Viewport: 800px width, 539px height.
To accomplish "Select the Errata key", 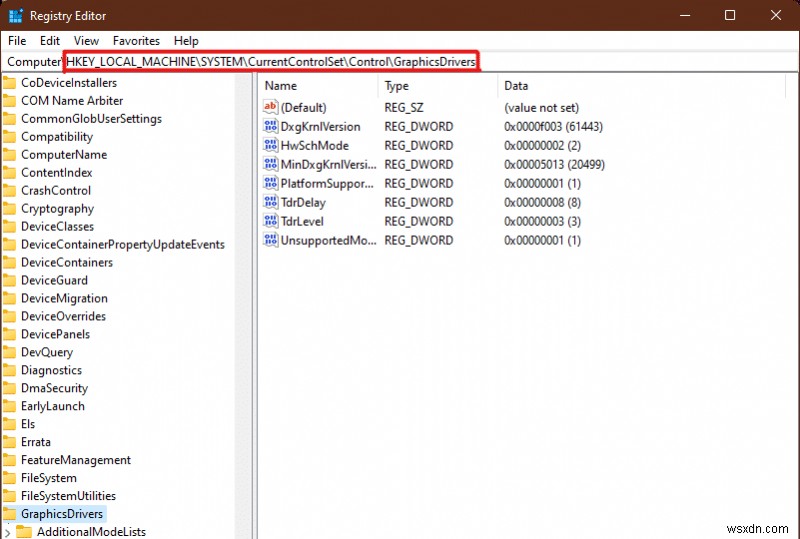I will click(36, 442).
